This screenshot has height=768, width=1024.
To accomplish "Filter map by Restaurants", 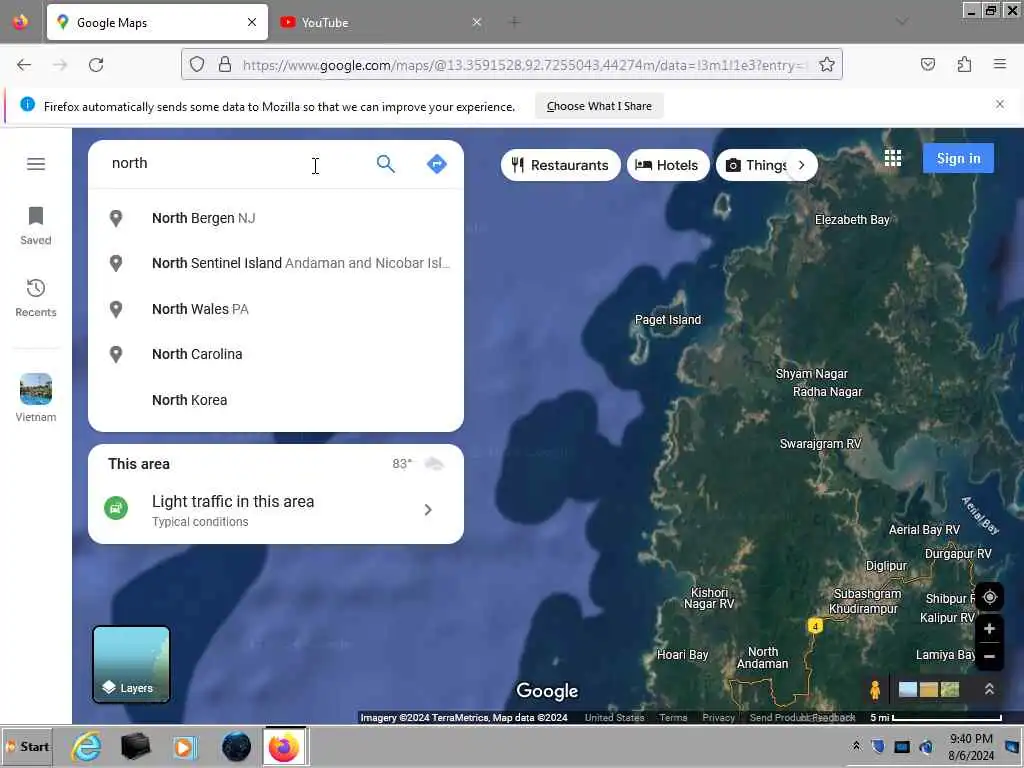I will click(x=560, y=165).
